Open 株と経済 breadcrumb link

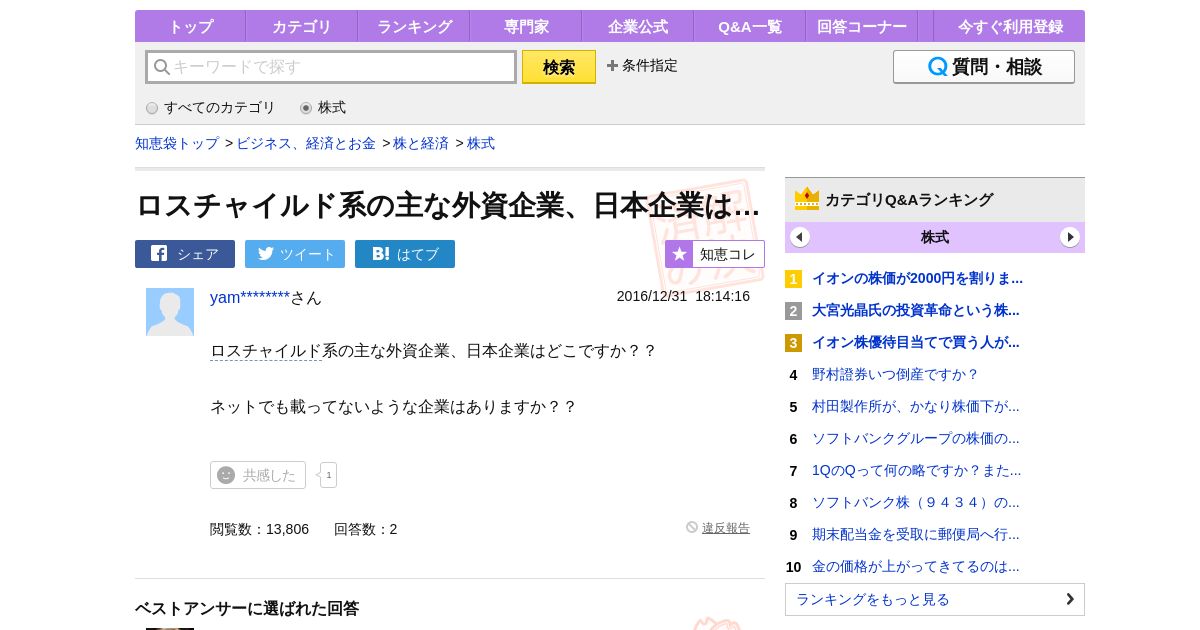click(x=421, y=143)
